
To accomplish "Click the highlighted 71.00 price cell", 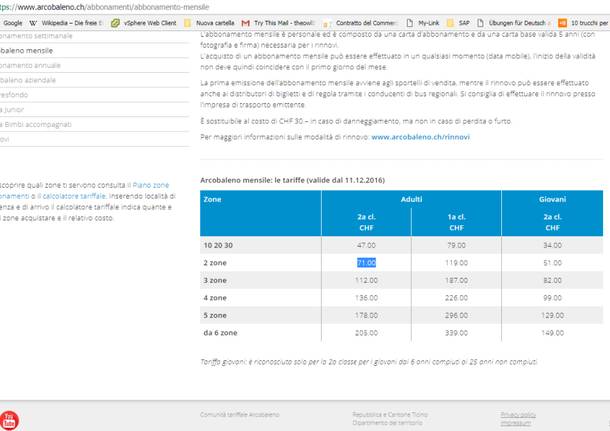I will [366, 263].
